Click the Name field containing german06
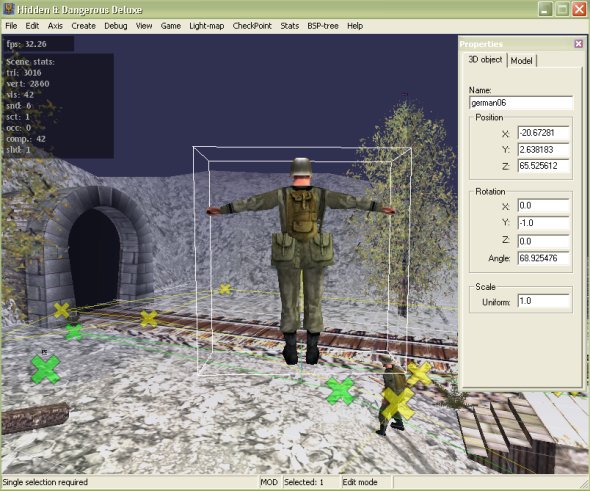The image size is (590, 491). (521, 103)
